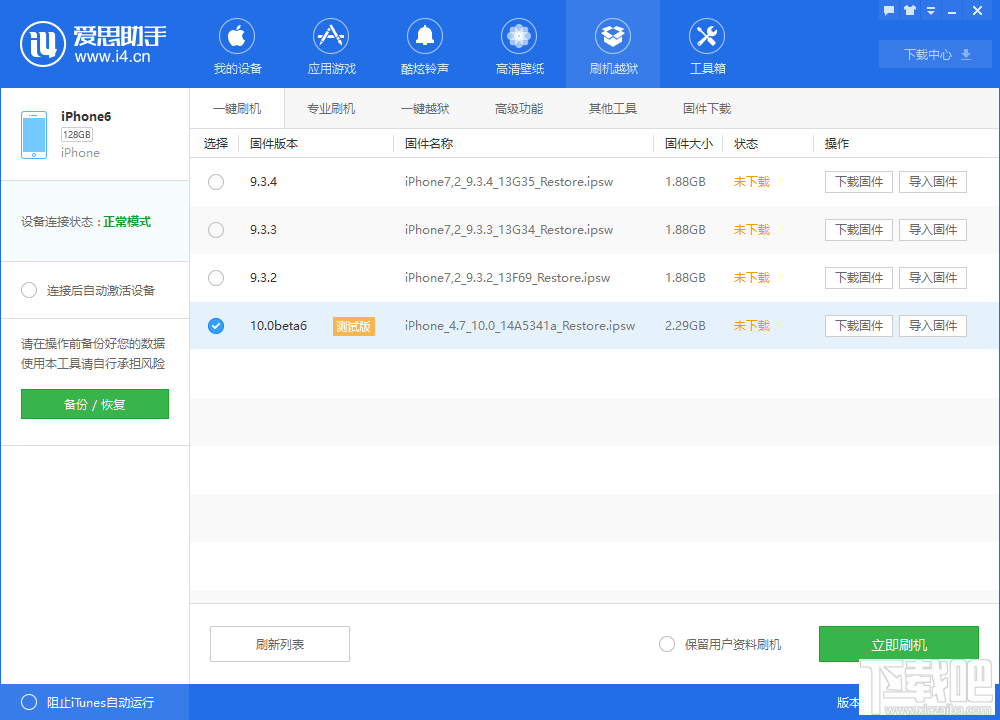Screen dimensions: 1000x720
Task: Click the 备份 / 恢复 button
Action: [94, 404]
